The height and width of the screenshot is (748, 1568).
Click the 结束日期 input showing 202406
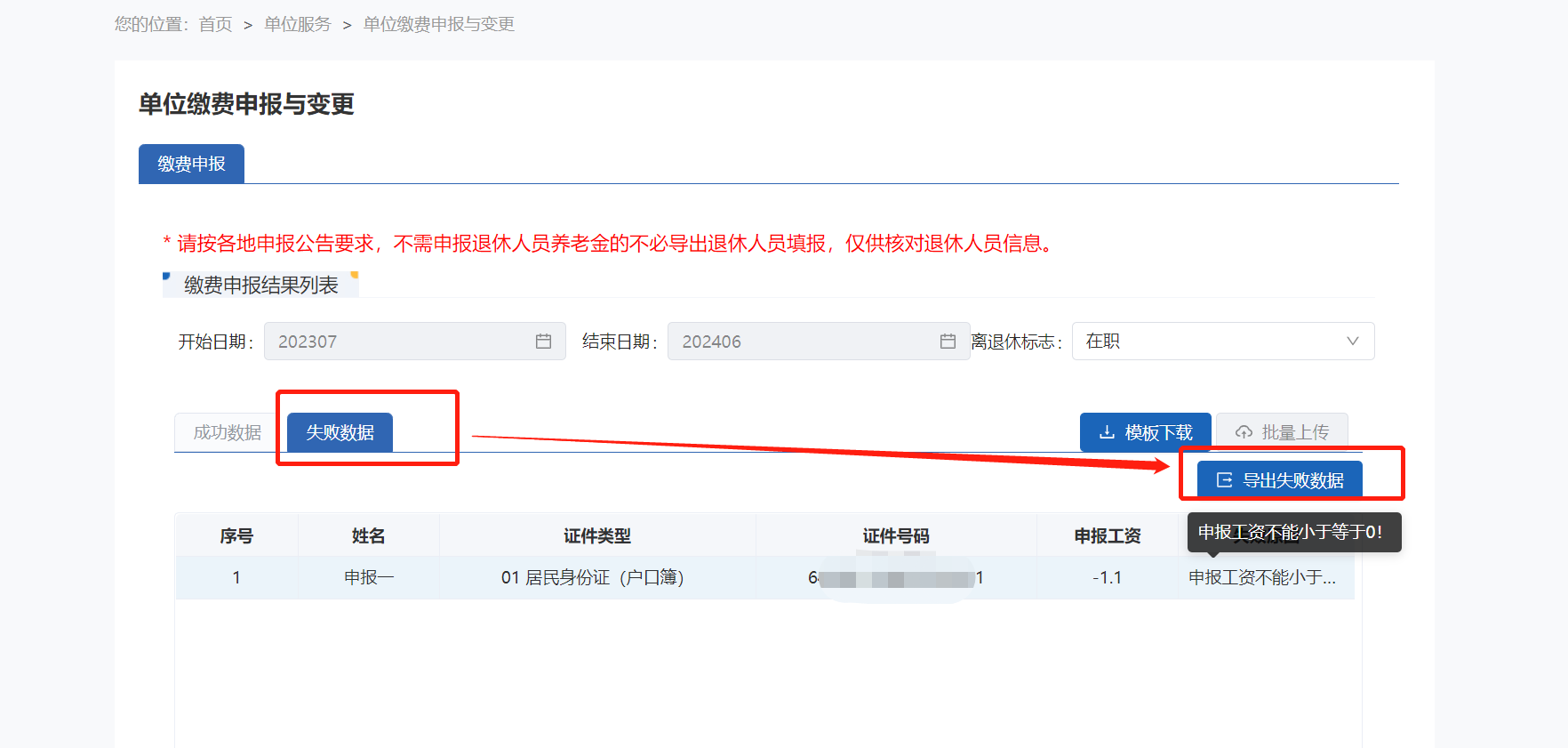[819, 342]
